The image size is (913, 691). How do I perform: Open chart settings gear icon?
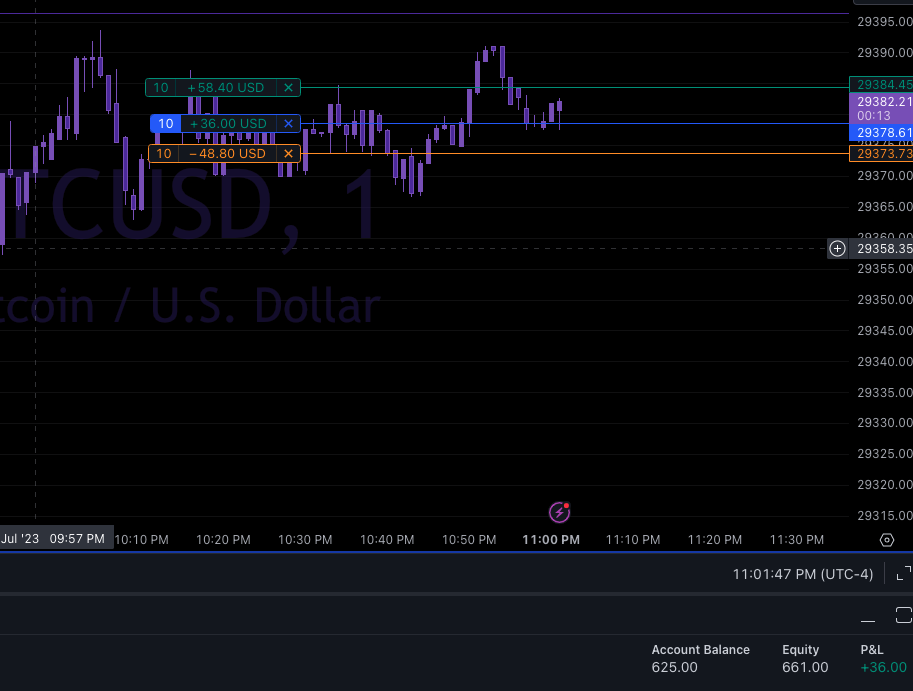coord(887,540)
